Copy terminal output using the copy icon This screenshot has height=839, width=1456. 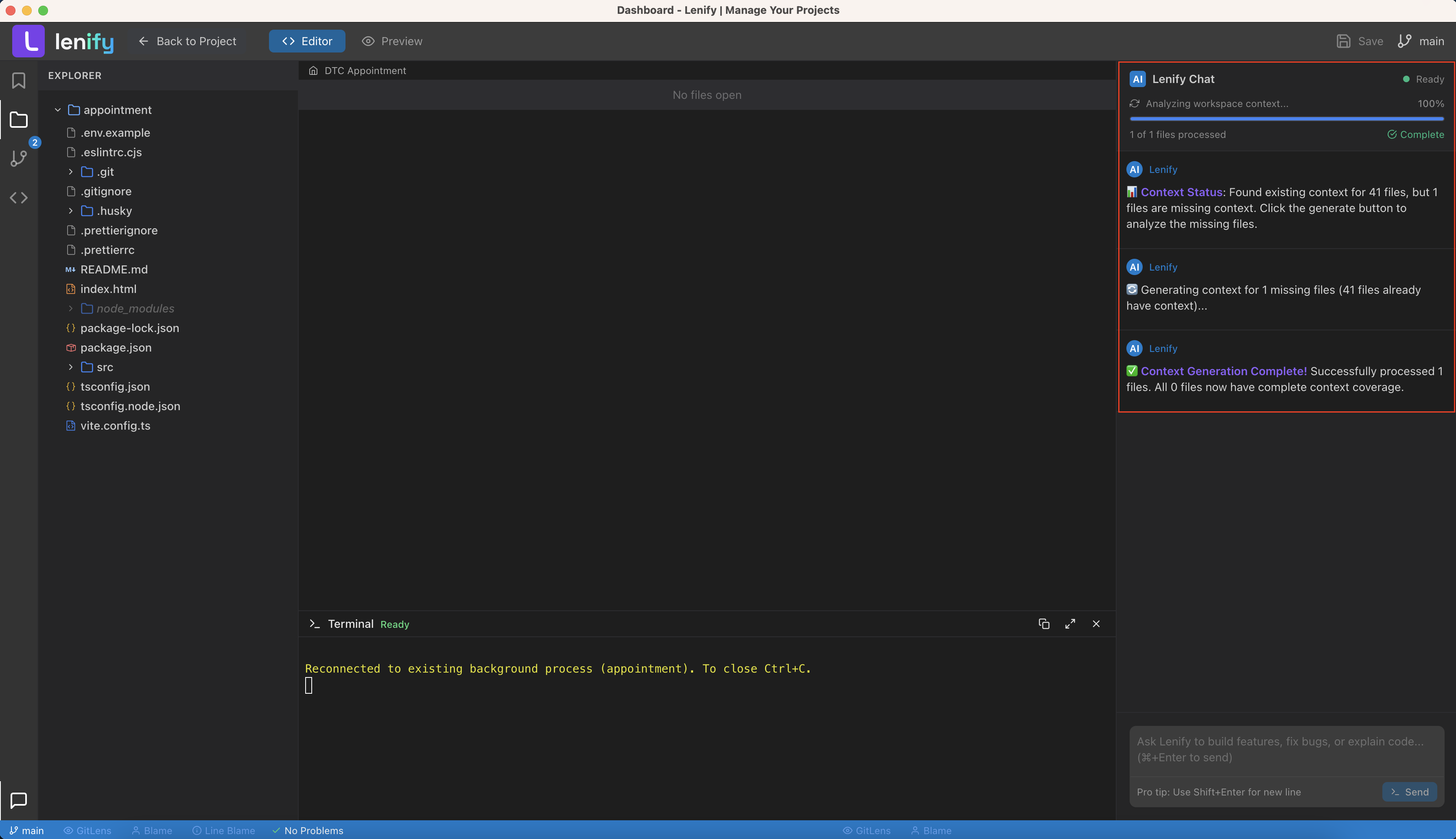point(1044,623)
